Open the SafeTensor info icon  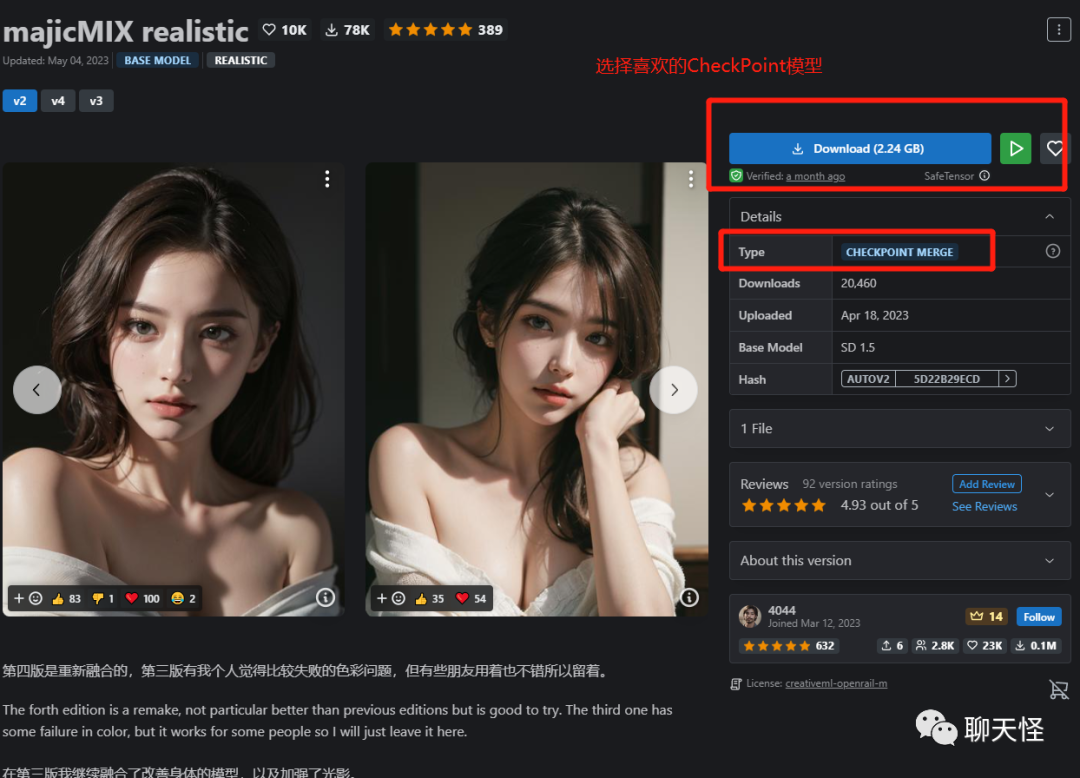[984, 176]
